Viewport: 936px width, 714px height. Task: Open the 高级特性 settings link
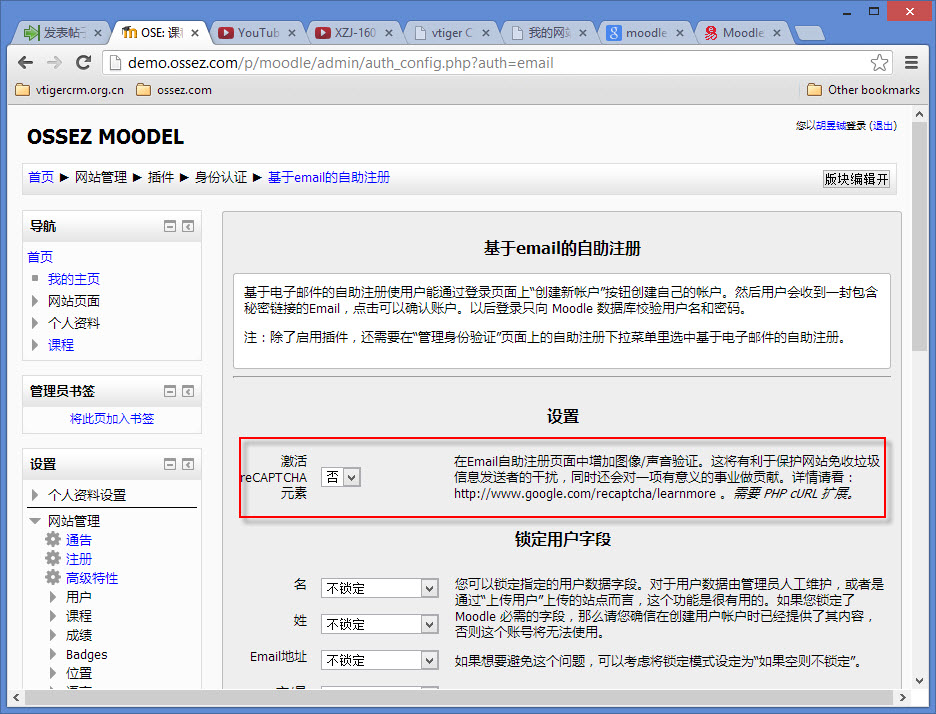pos(92,578)
